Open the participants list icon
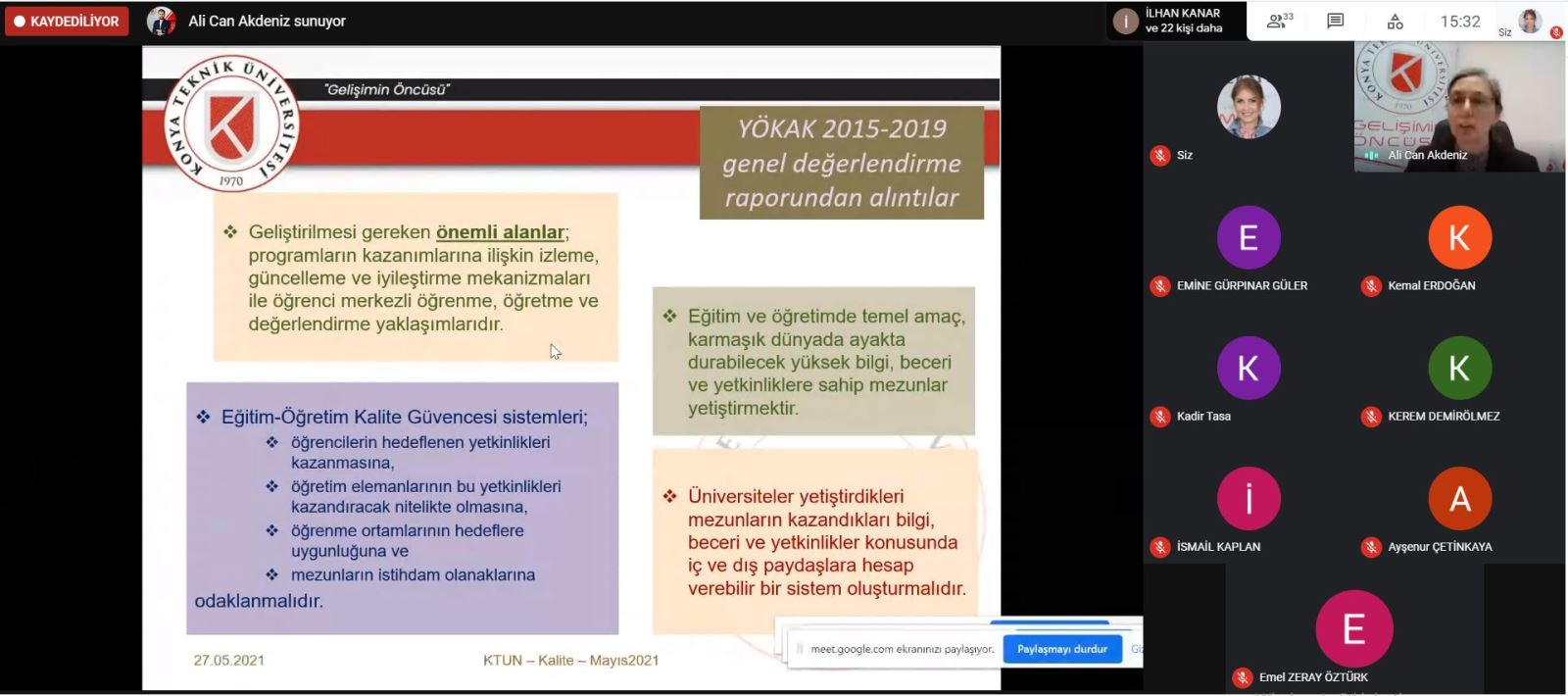This screenshot has height=696, width=1568. tap(1278, 21)
